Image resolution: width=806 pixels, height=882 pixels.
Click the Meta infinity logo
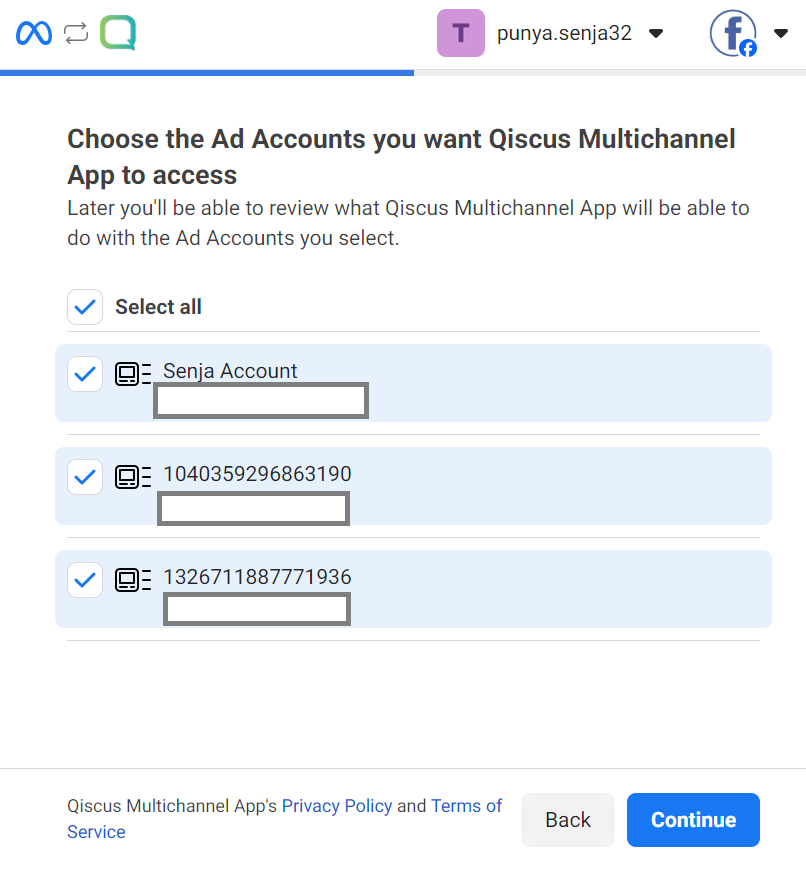[x=34, y=33]
